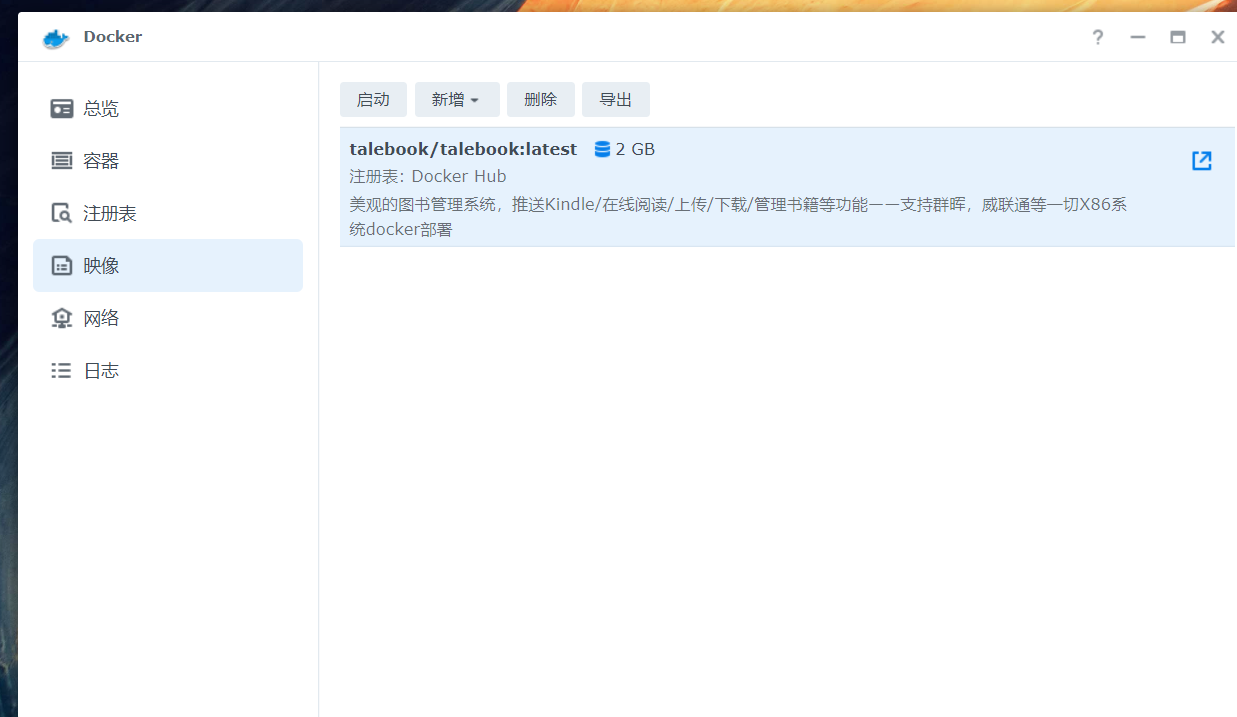The width and height of the screenshot is (1237, 717).
Task: Open the 网络 network section
Action: [168, 318]
